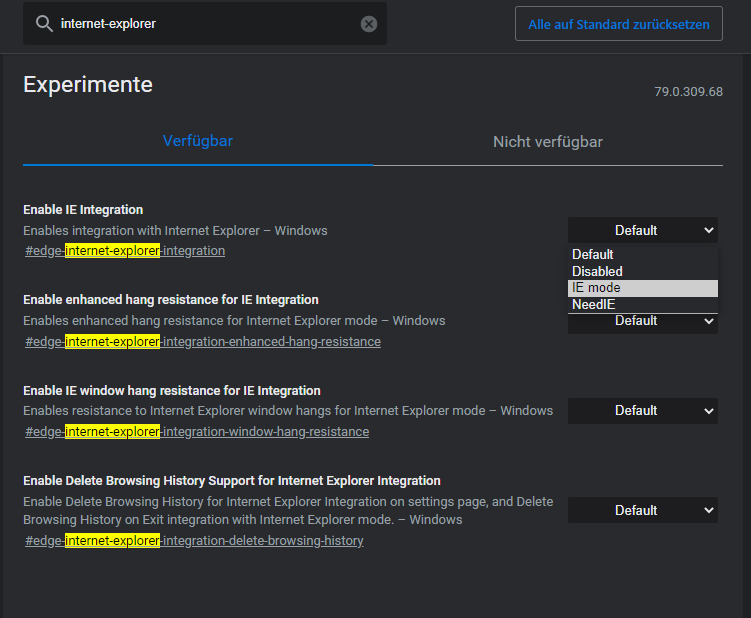Select IE mode in the dropdown list

(596, 288)
